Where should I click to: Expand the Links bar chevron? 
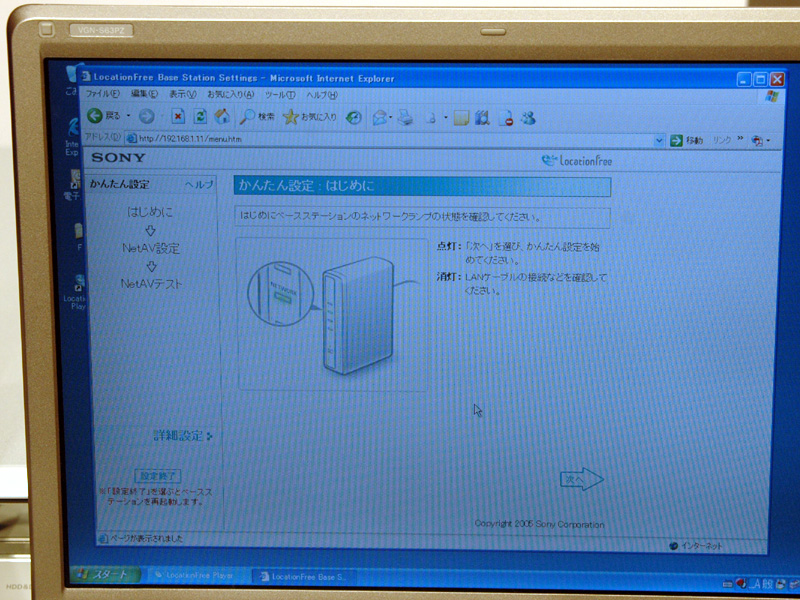click(740, 139)
